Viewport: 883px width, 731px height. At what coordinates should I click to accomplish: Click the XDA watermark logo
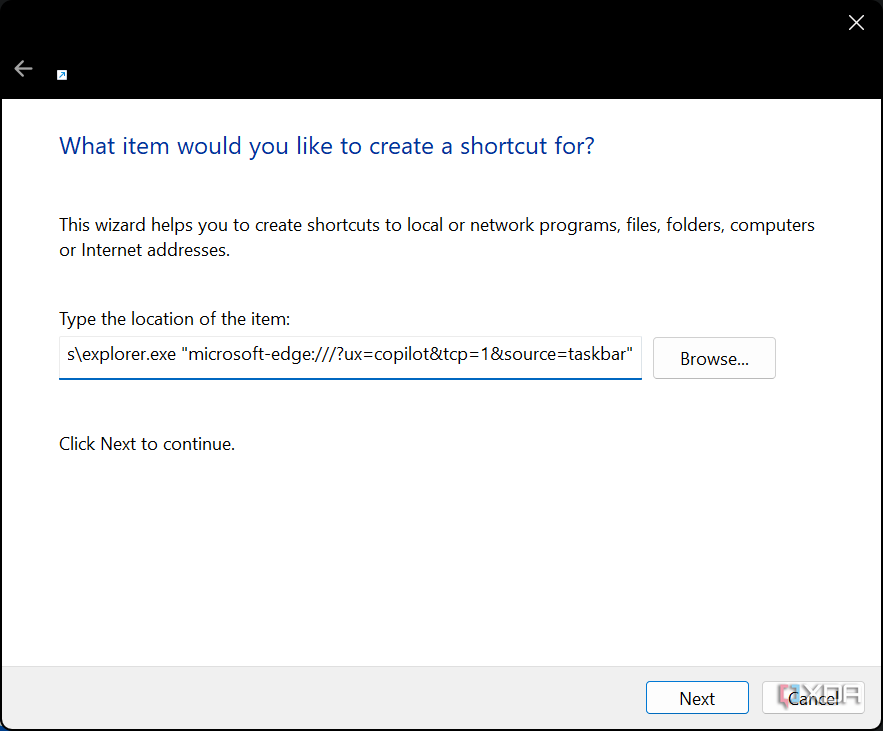[x=820, y=695]
